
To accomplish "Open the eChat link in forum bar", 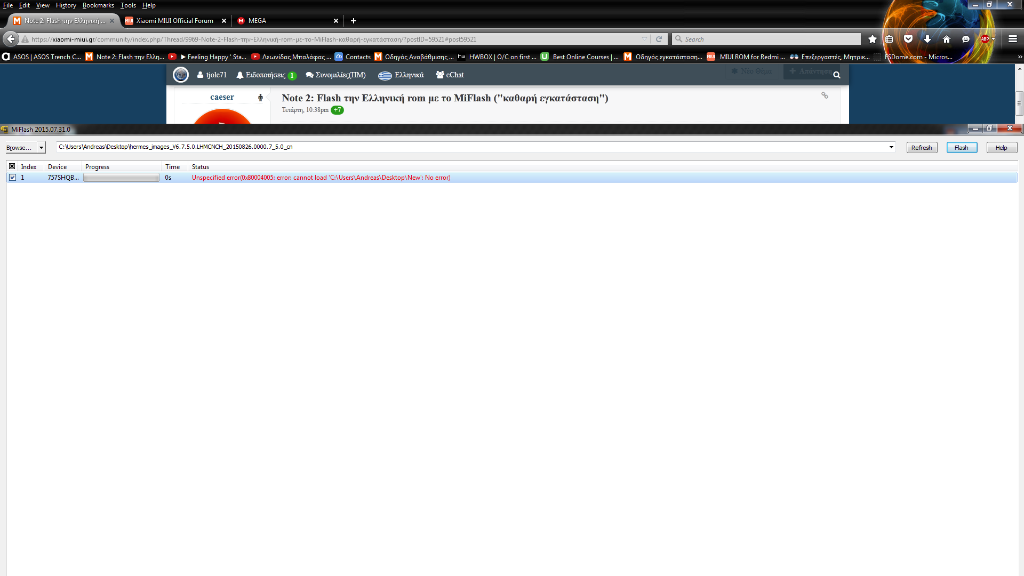I will (x=450, y=75).
